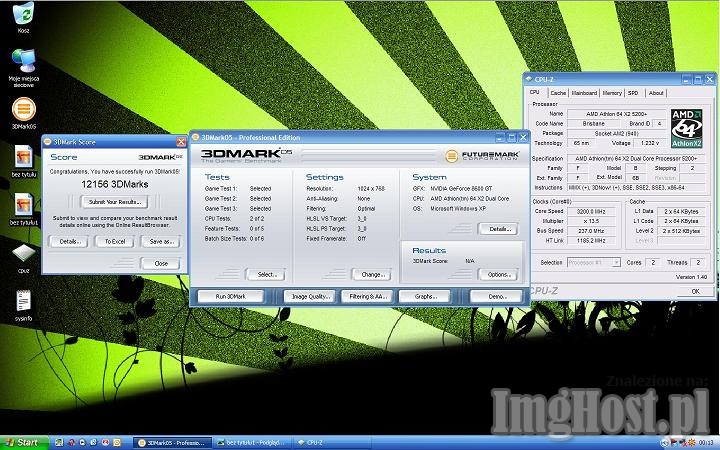Click the '12156 3DMarks' score text
The image size is (720, 450).
tap(115, 184)
